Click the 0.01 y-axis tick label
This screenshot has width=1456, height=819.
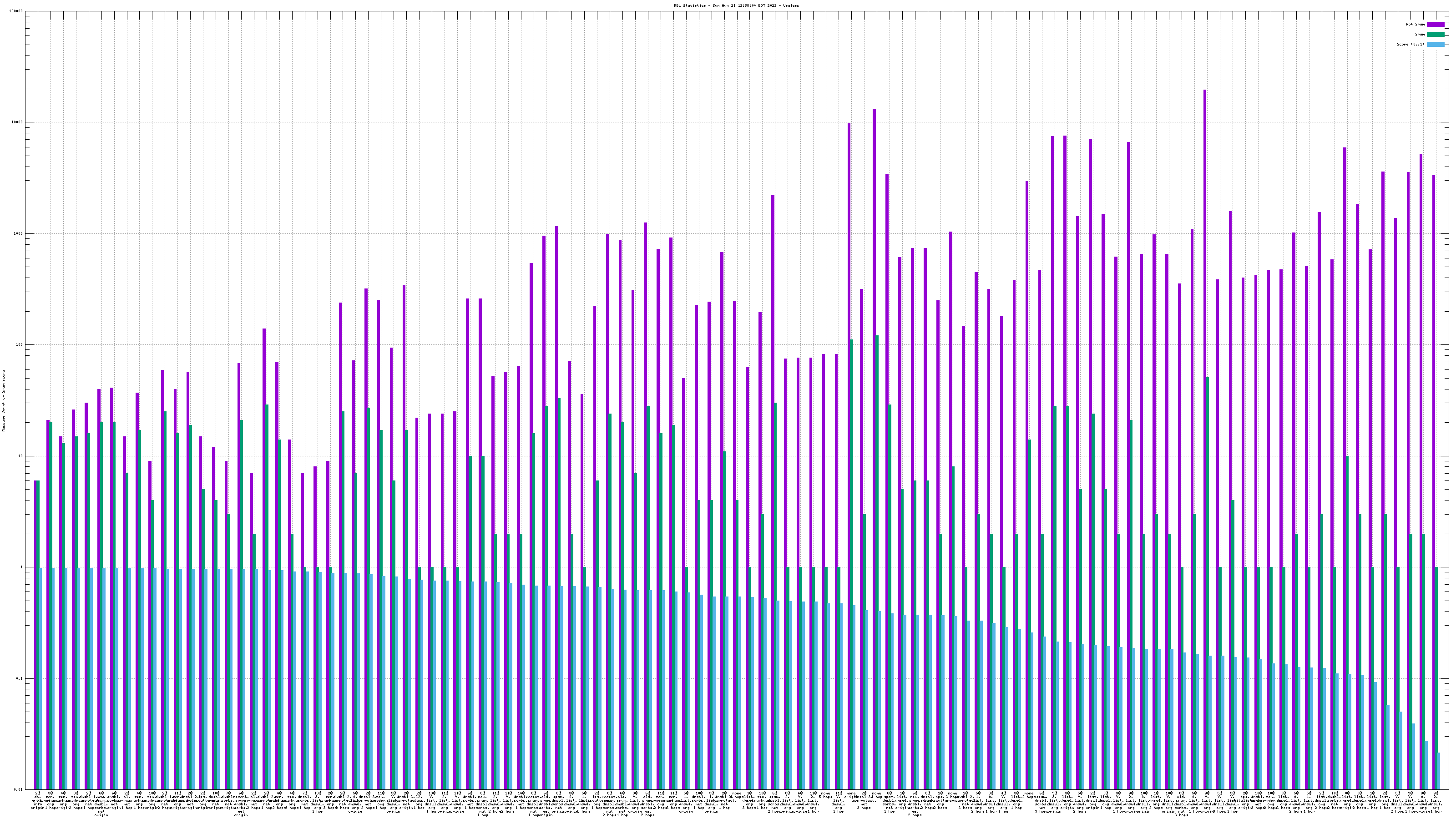pos(19,789)
